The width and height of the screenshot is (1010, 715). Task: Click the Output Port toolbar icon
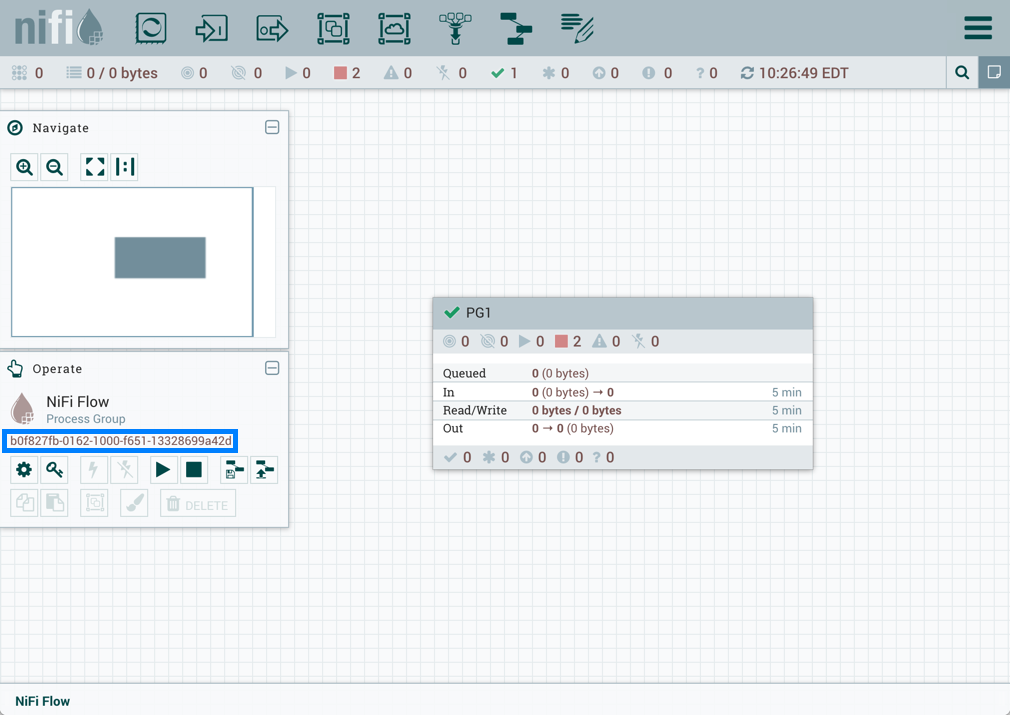pos(272,29)
